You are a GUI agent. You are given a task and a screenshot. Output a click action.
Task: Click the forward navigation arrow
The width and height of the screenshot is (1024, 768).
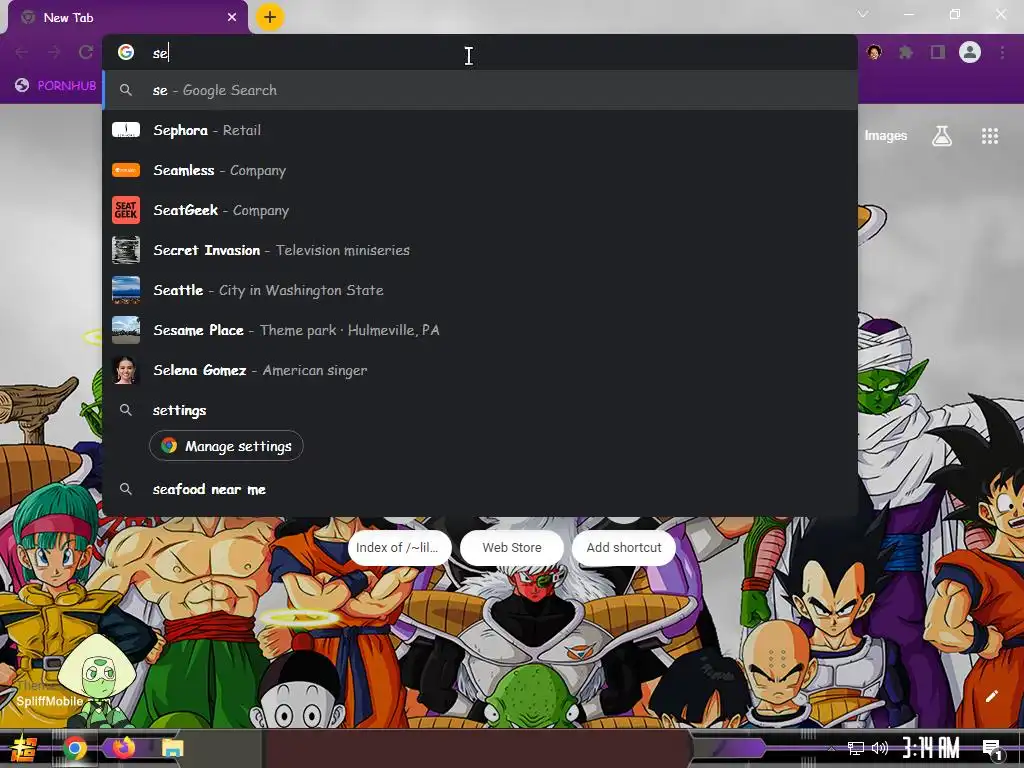click(54, 52)
